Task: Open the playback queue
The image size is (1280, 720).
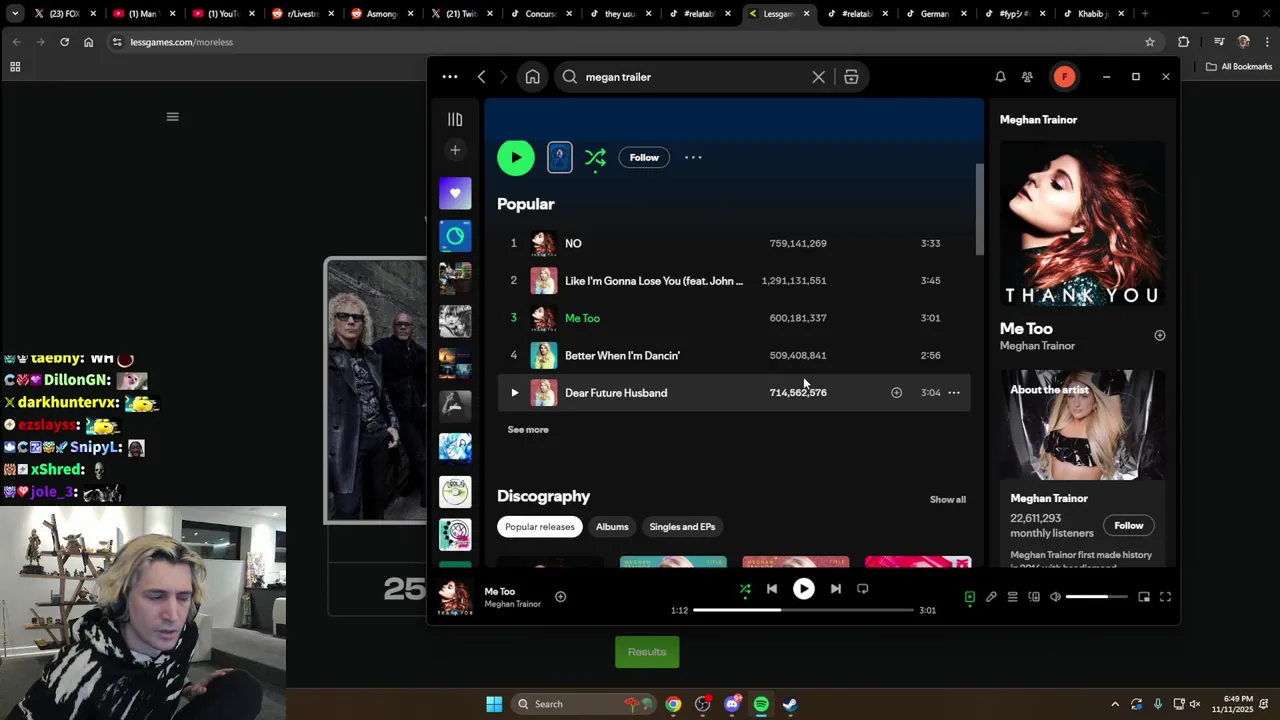Action: coord(1012,597)
